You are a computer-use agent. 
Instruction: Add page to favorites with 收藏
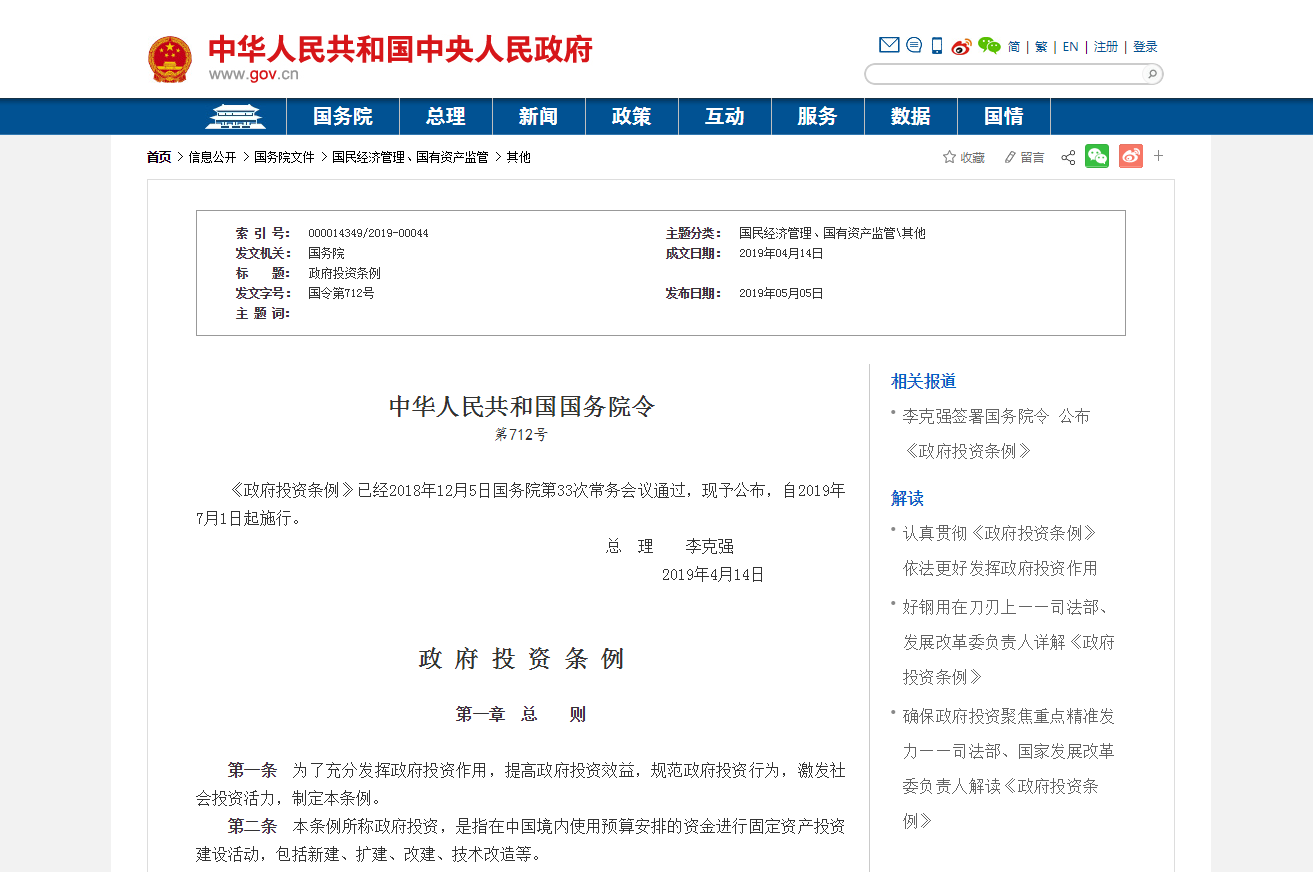coord(964,157)
